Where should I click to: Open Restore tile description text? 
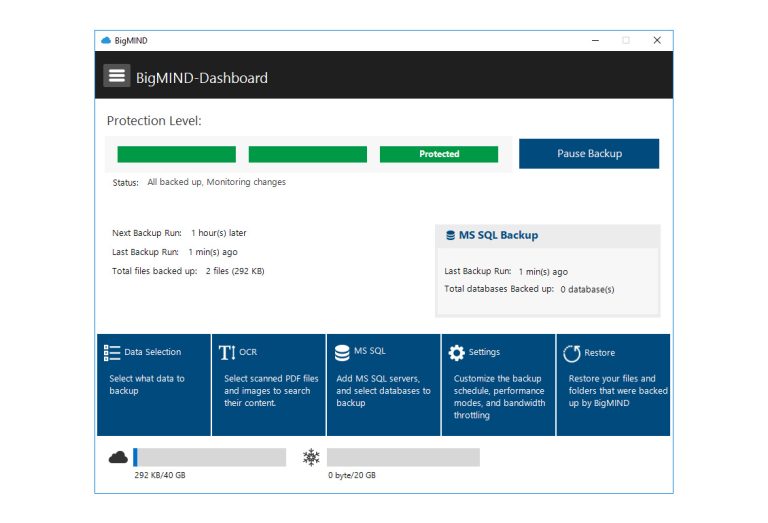point(618,391)
